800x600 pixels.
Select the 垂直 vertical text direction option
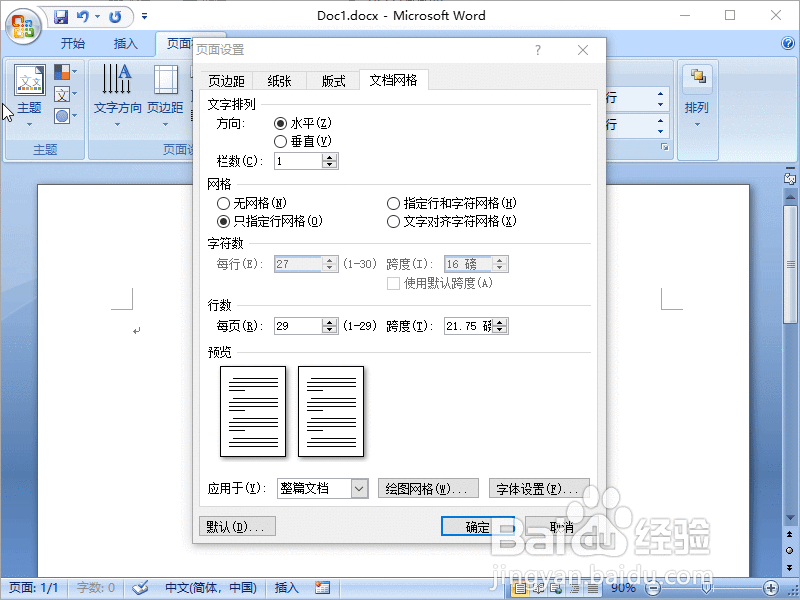click(281, 140)
